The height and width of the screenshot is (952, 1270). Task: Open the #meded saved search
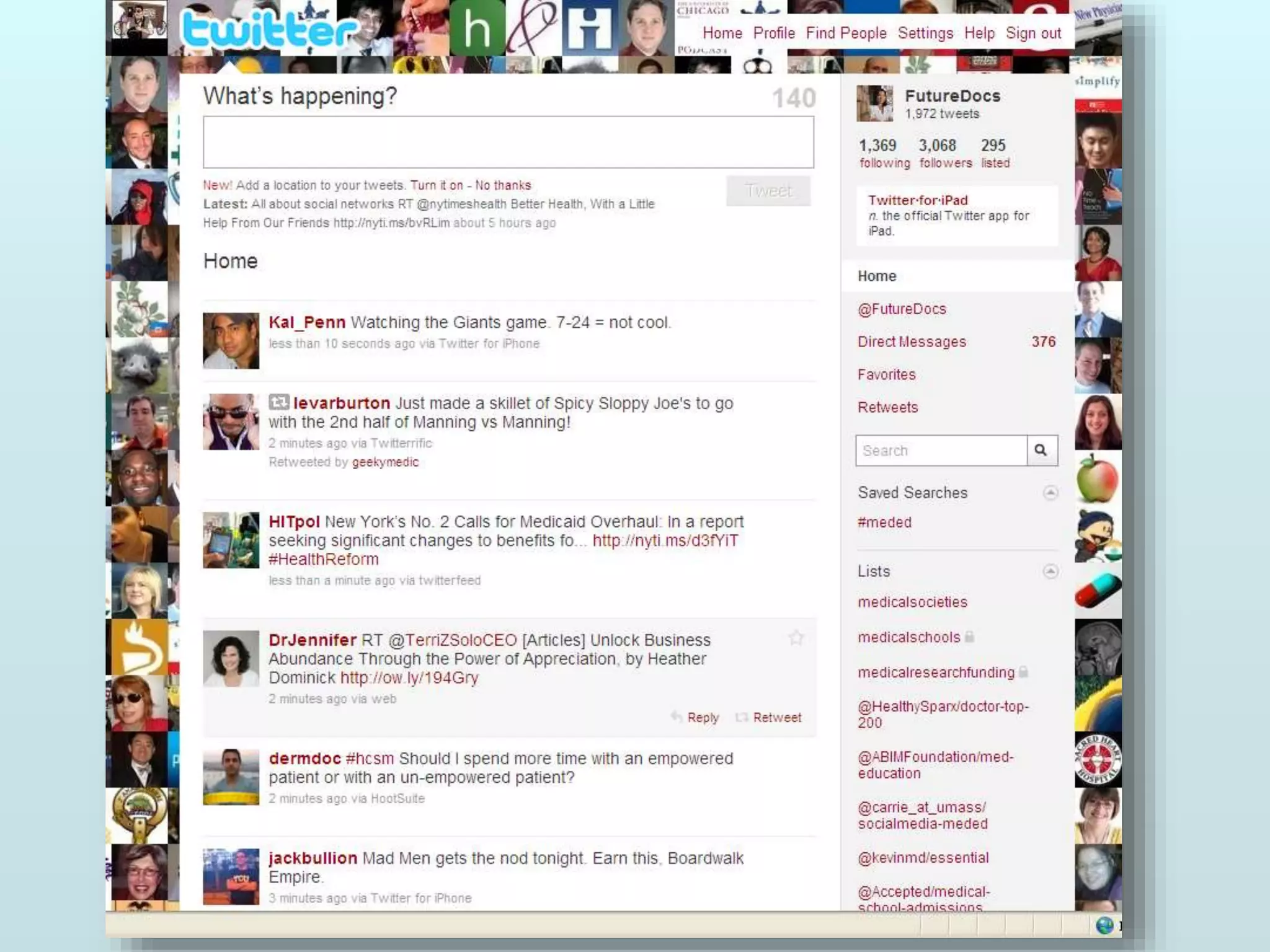click(x=884, y=522)
